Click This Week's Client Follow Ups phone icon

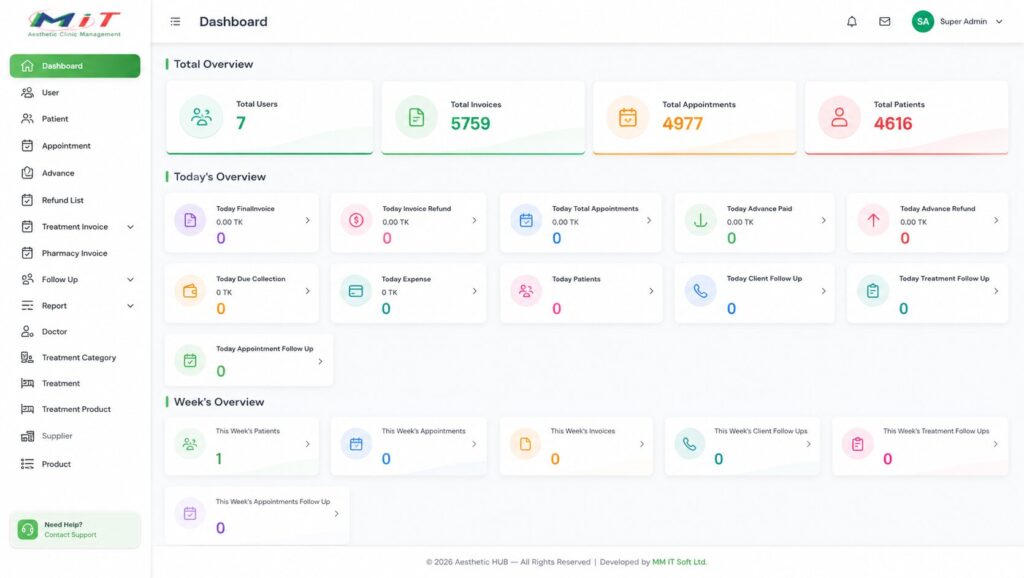pos(690,444)
